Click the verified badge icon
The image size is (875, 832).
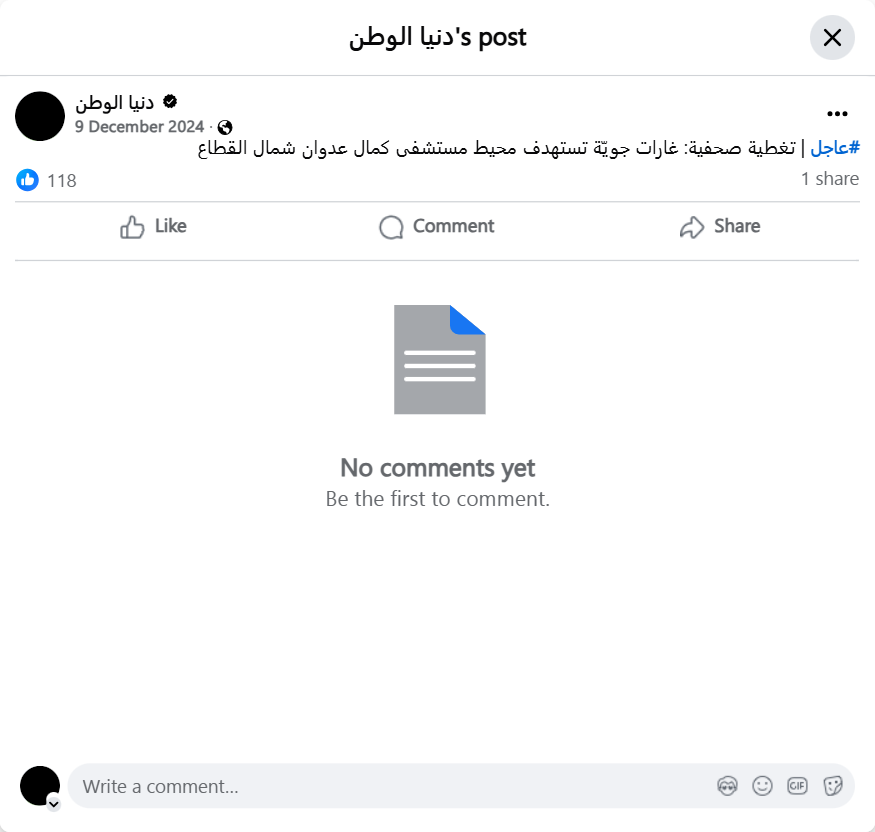pos(170,102)
